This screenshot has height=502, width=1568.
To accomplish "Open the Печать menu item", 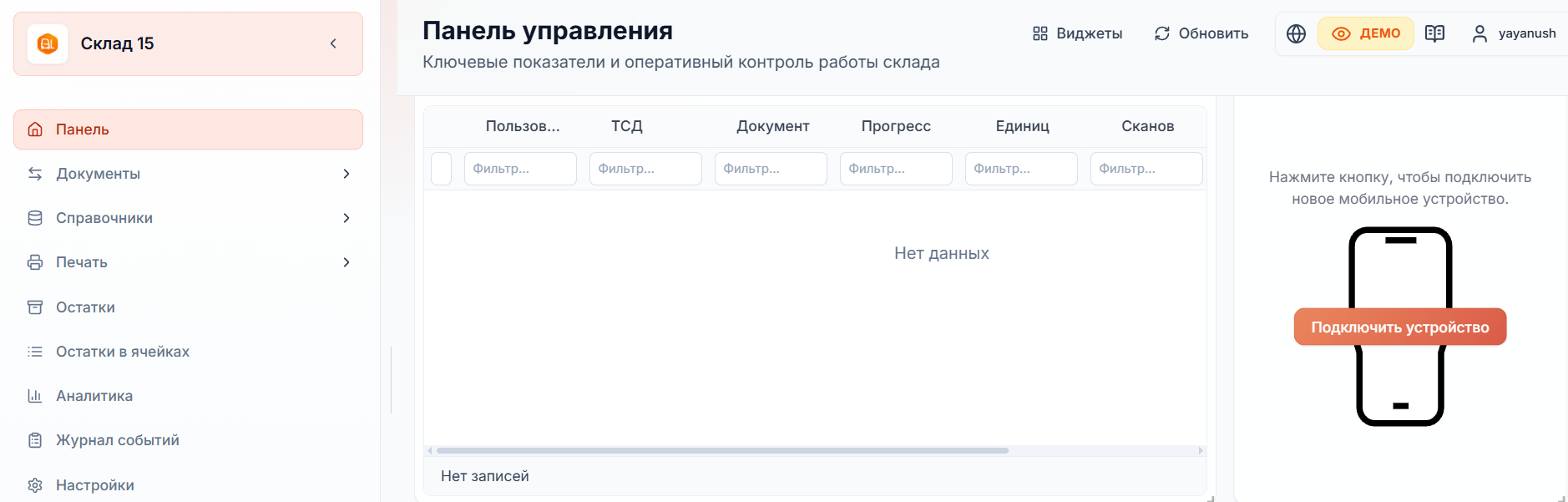I will (188, 262).
